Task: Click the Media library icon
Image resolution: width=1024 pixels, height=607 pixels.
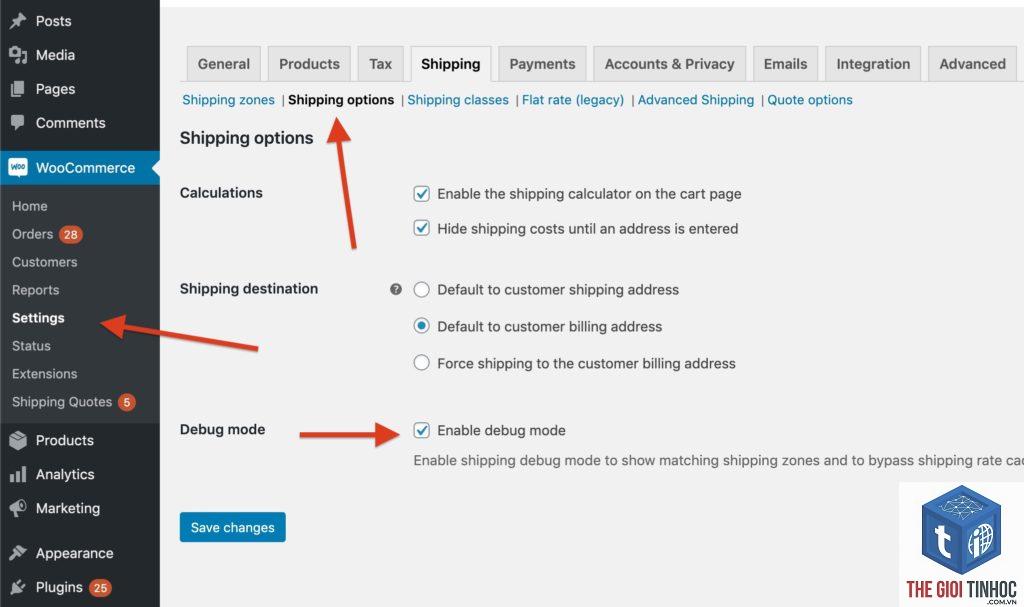Action: coord(18,55)
